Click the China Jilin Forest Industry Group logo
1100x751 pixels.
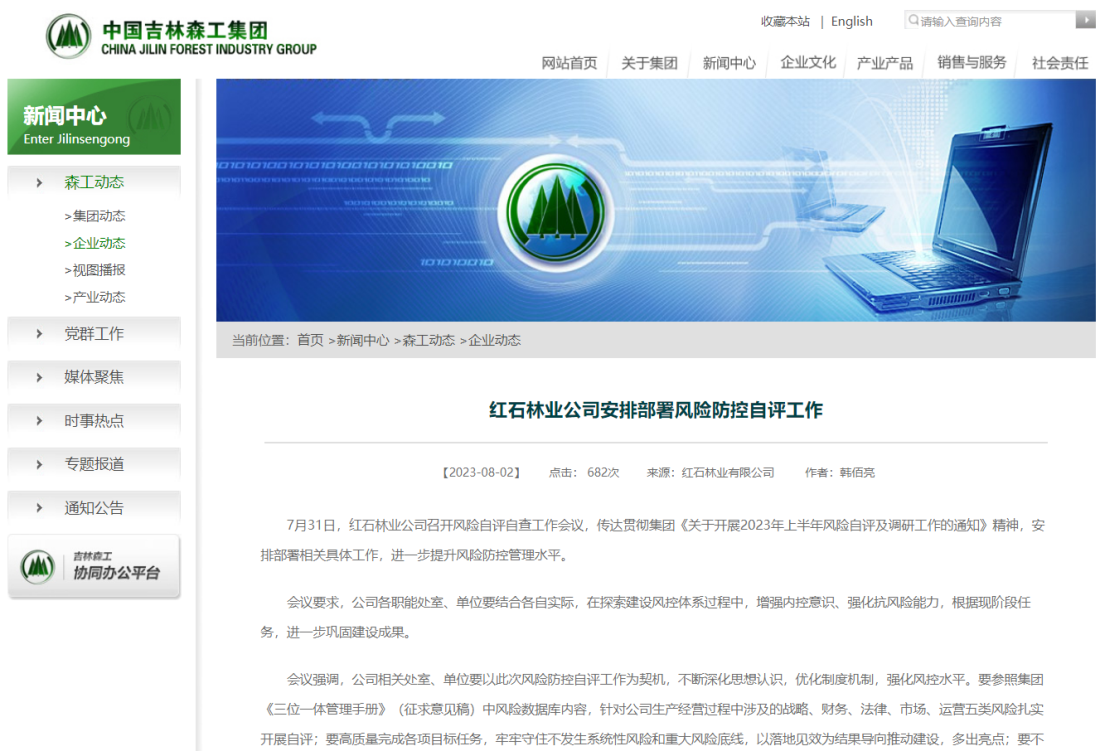(x=181, y=37)
